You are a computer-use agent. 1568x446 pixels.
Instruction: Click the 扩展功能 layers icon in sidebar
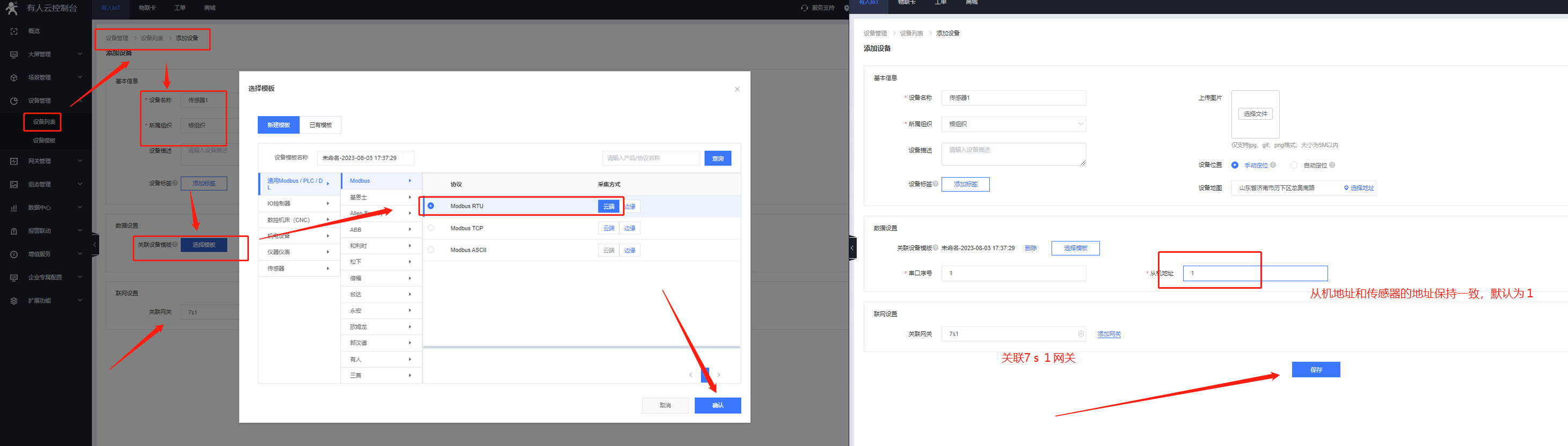pos(14,301)
